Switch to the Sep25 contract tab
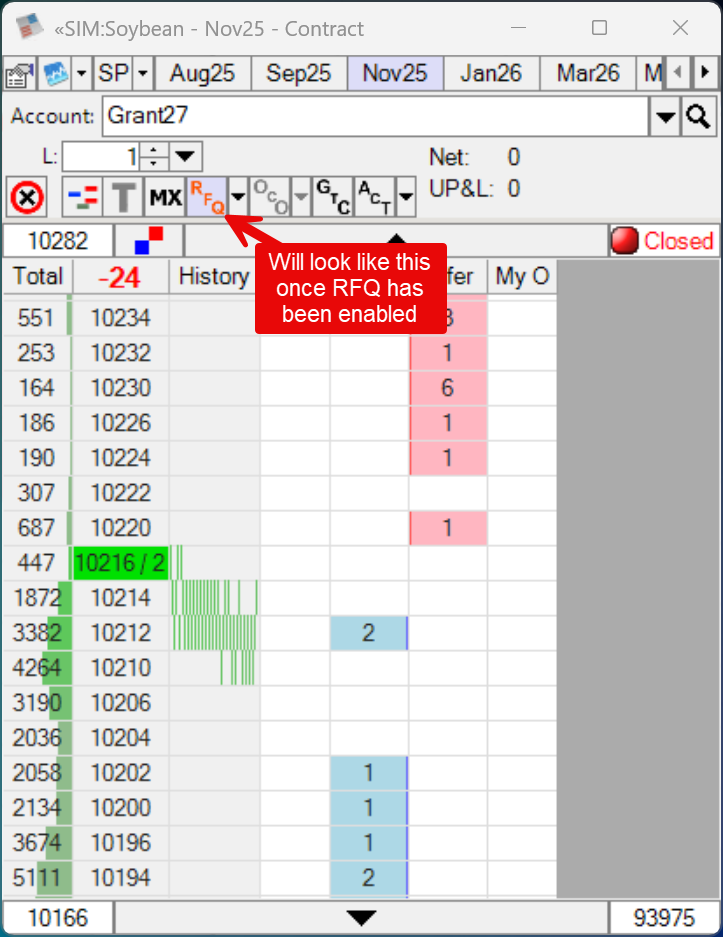Screen dimensions: 723x937 point(298,73)
